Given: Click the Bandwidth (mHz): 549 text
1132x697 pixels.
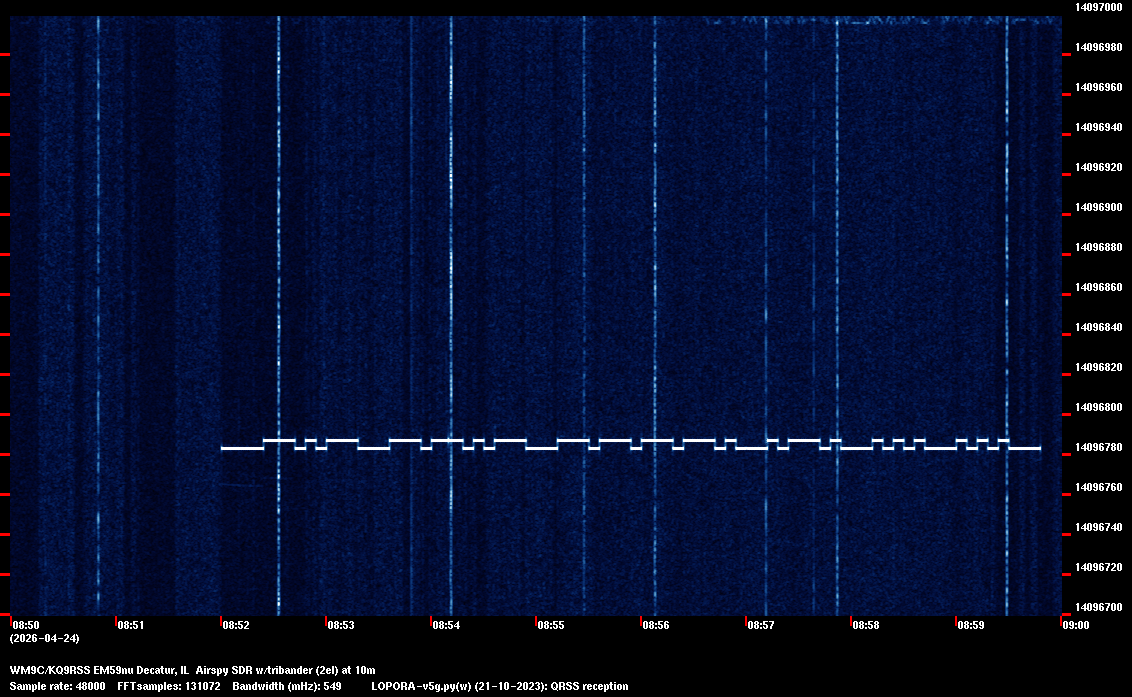Looking at the screenshot, I should [288, 686].
